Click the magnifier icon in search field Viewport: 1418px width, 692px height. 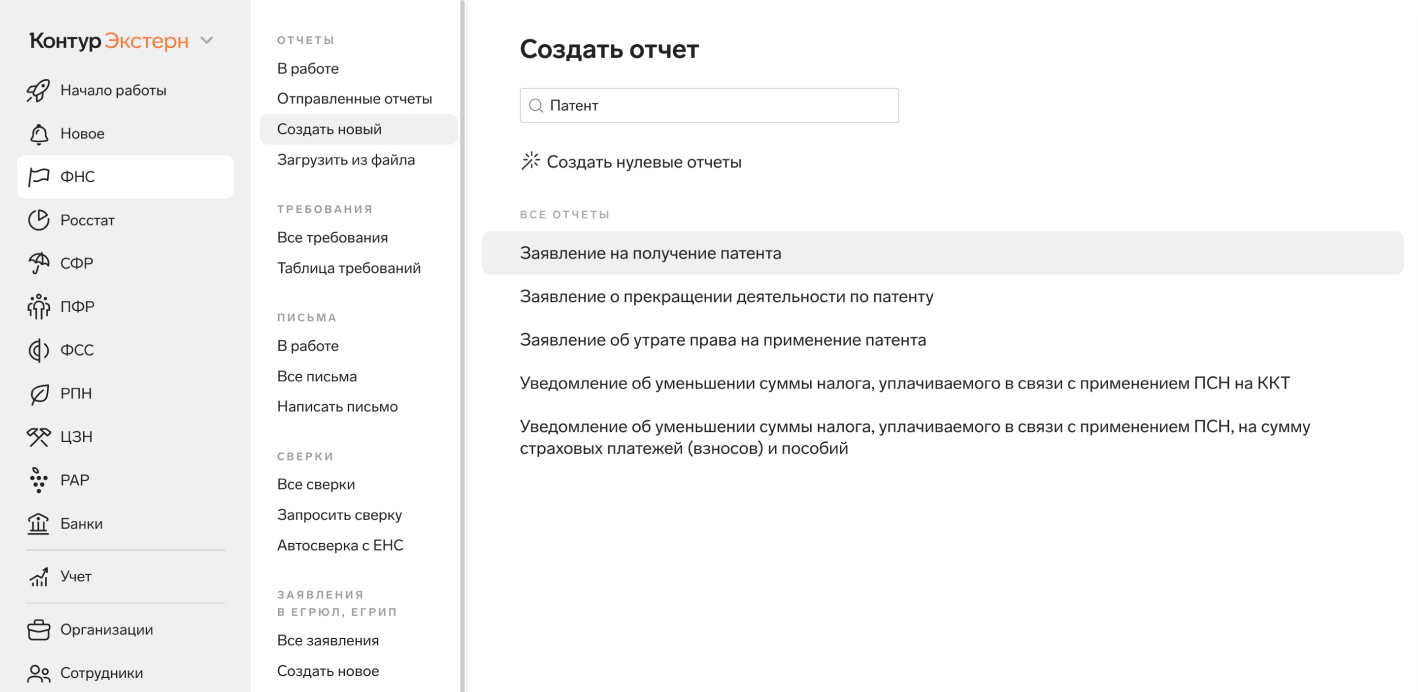[536, 105]
